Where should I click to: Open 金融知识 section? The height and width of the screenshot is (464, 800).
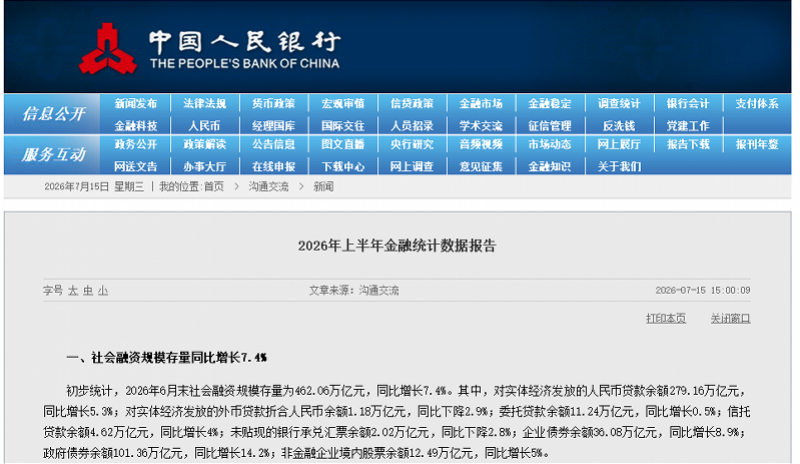(x=549, y=166)
